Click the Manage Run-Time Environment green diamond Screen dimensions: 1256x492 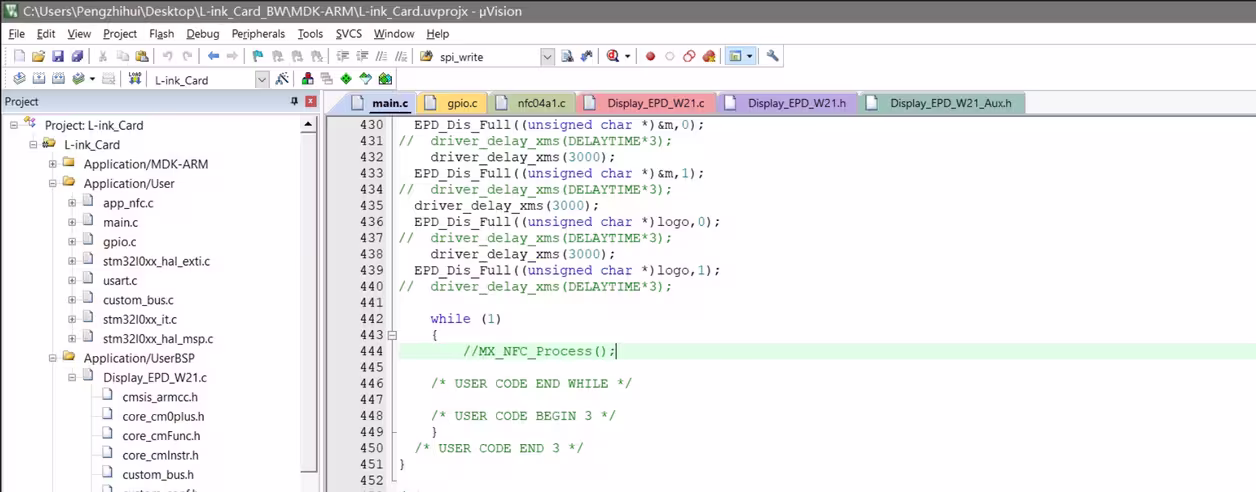(346, 79)
